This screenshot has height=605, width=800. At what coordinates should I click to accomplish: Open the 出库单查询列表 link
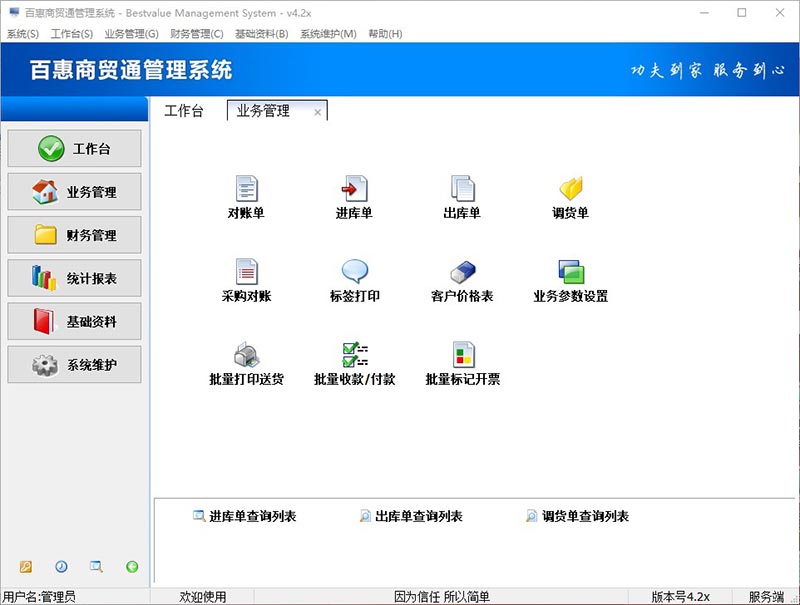click(418, 517)
